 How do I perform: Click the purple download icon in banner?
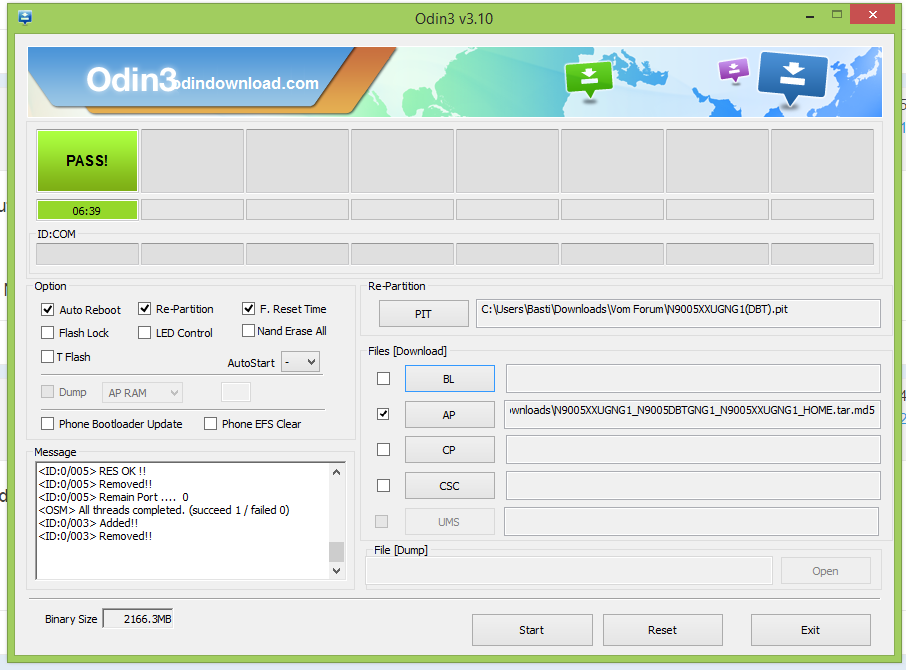tap(733, 70)
